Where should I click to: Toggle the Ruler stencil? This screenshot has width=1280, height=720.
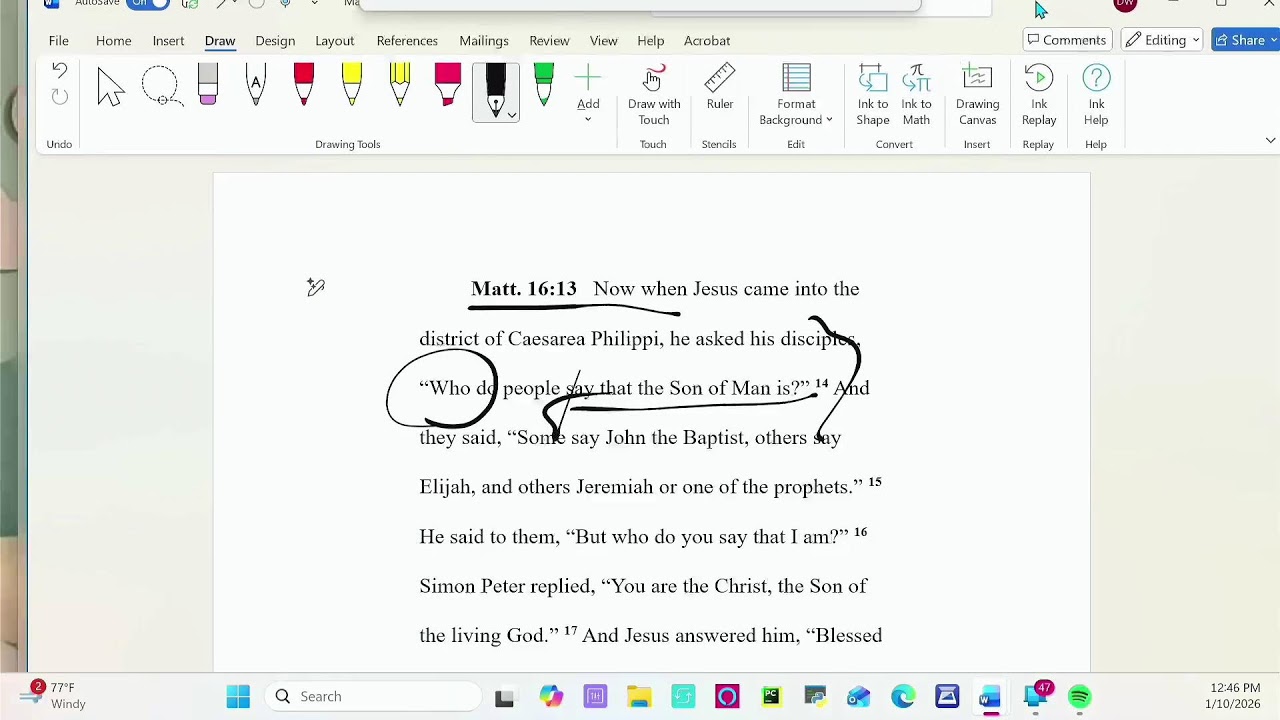[x=720, y=88]
